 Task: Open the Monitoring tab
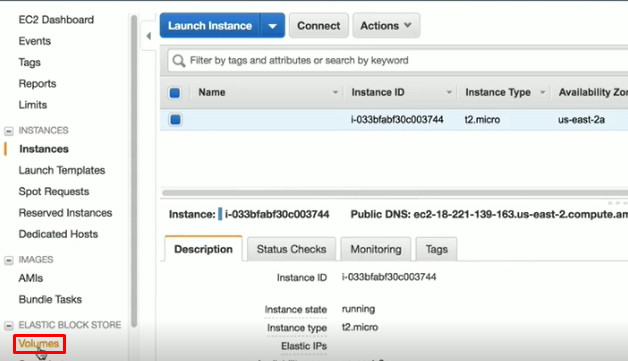(x=376, y=249)
